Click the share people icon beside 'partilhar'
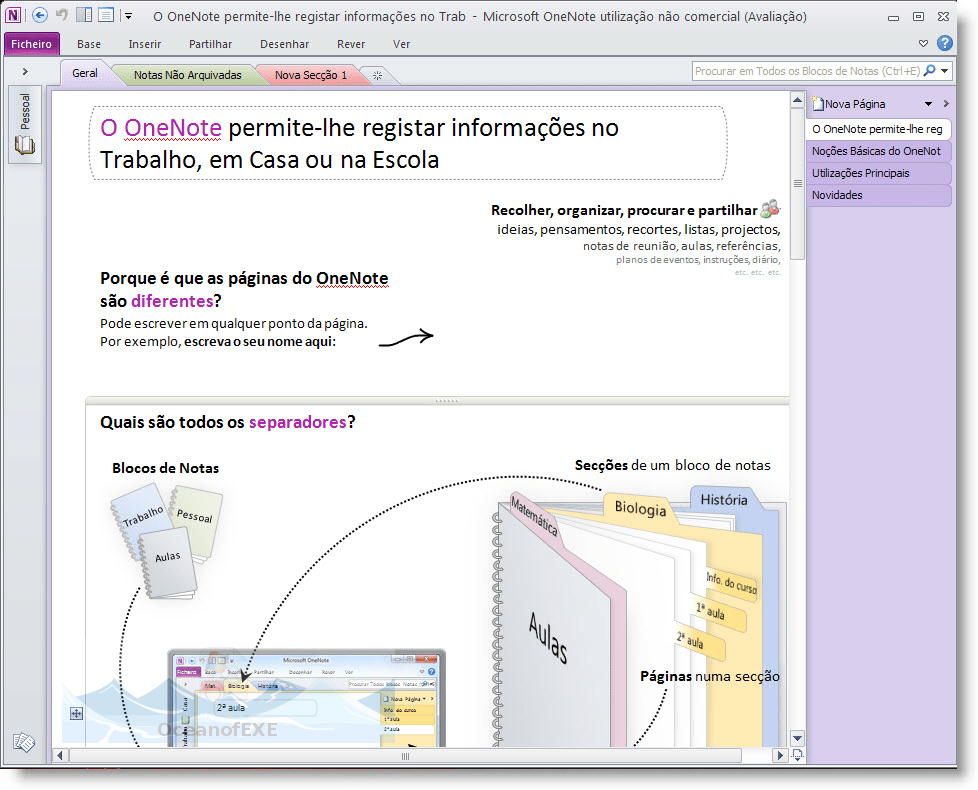This screenshot has height=790, width=978. tap(771, 208)
